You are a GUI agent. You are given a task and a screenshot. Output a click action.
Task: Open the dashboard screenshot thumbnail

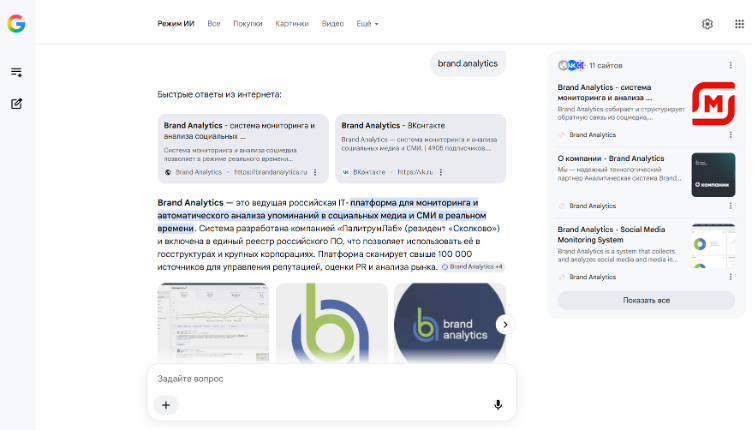213,322
